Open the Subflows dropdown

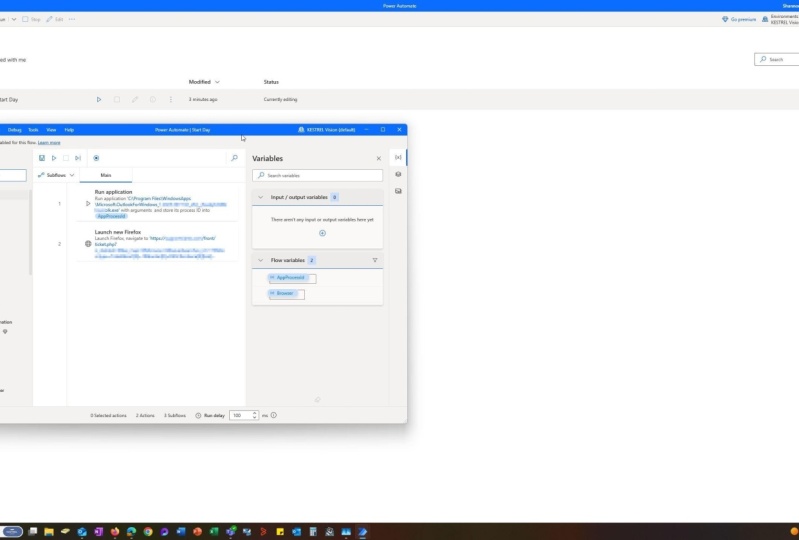click(56, 175)
